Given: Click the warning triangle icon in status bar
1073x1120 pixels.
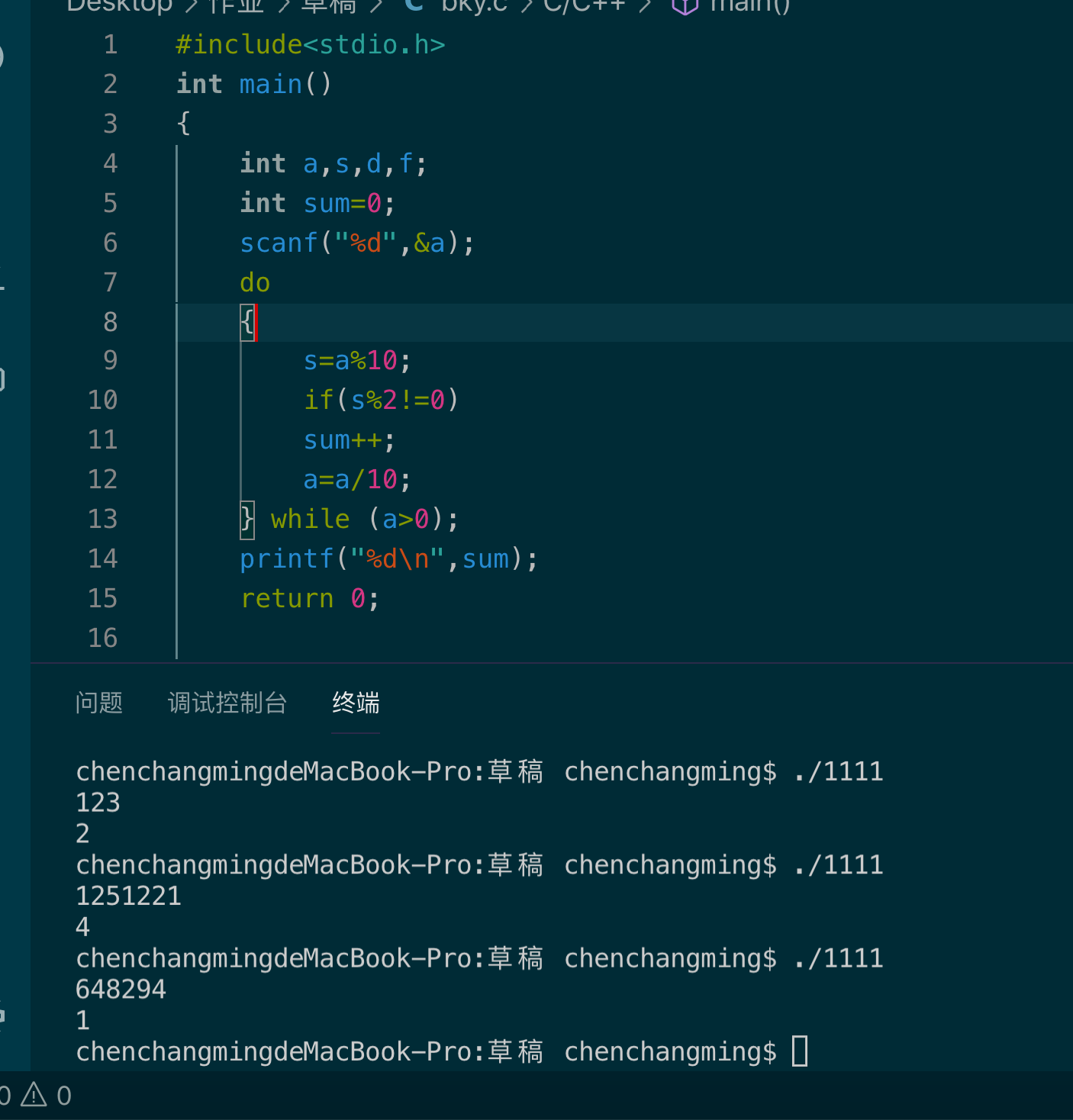Looking at the screenshot, I should click(34, 1096).
